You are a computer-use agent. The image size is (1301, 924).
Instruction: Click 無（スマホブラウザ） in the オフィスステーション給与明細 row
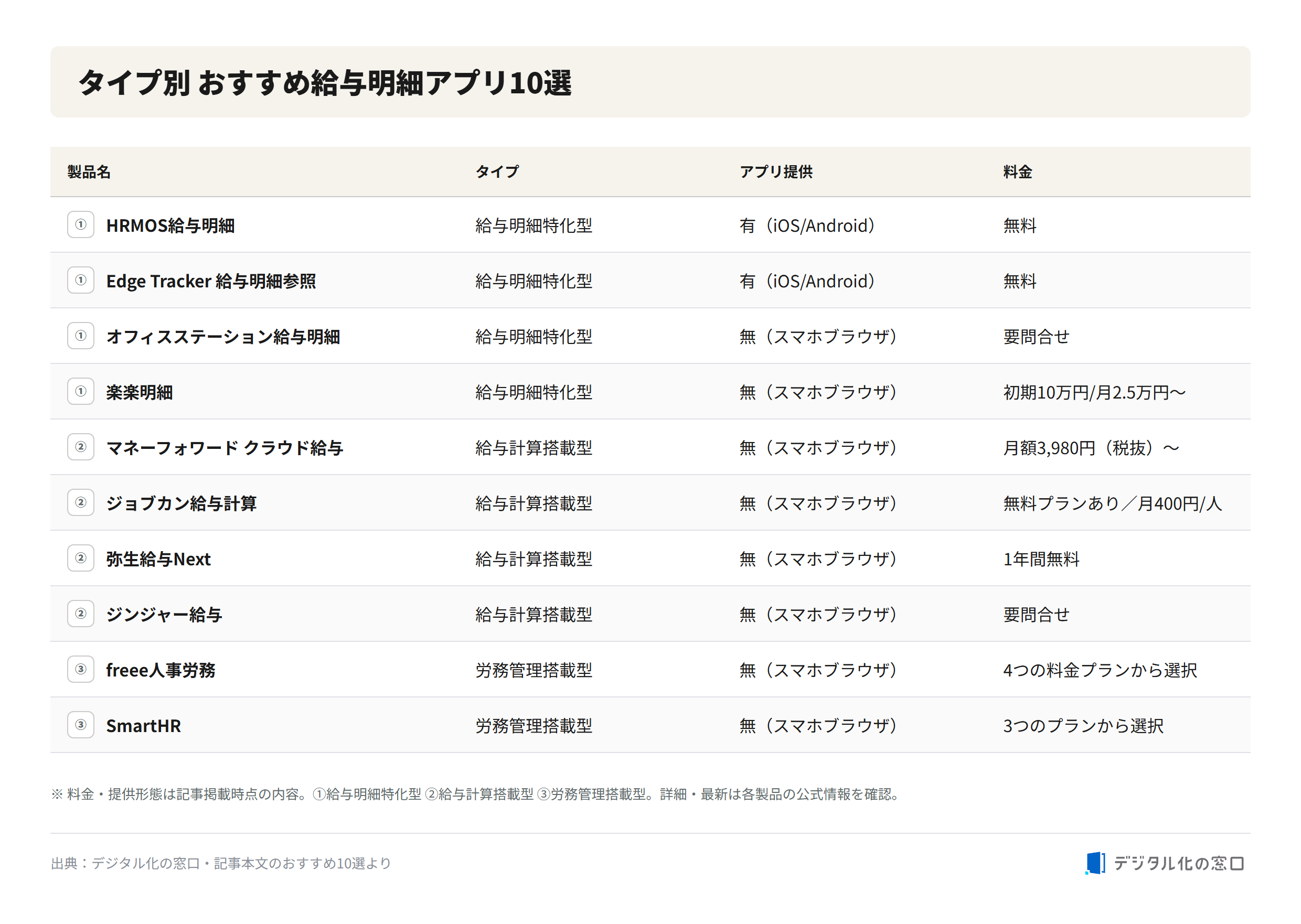tap(818, 337)
